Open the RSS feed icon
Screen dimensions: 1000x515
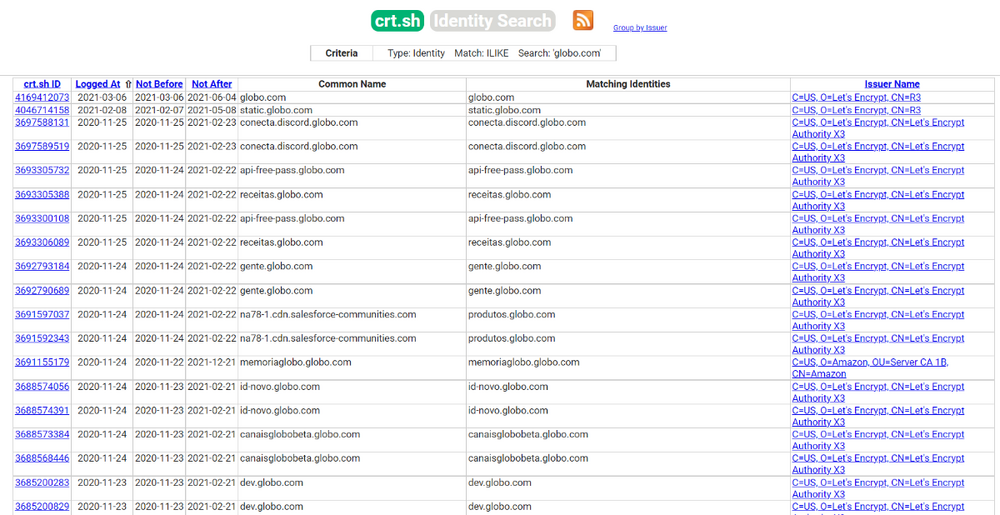[583, 20]
